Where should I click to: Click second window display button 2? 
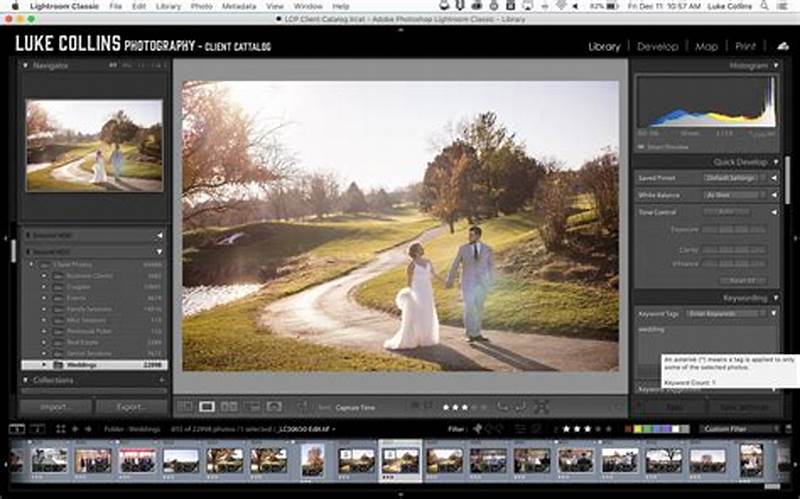click(38, 429)
